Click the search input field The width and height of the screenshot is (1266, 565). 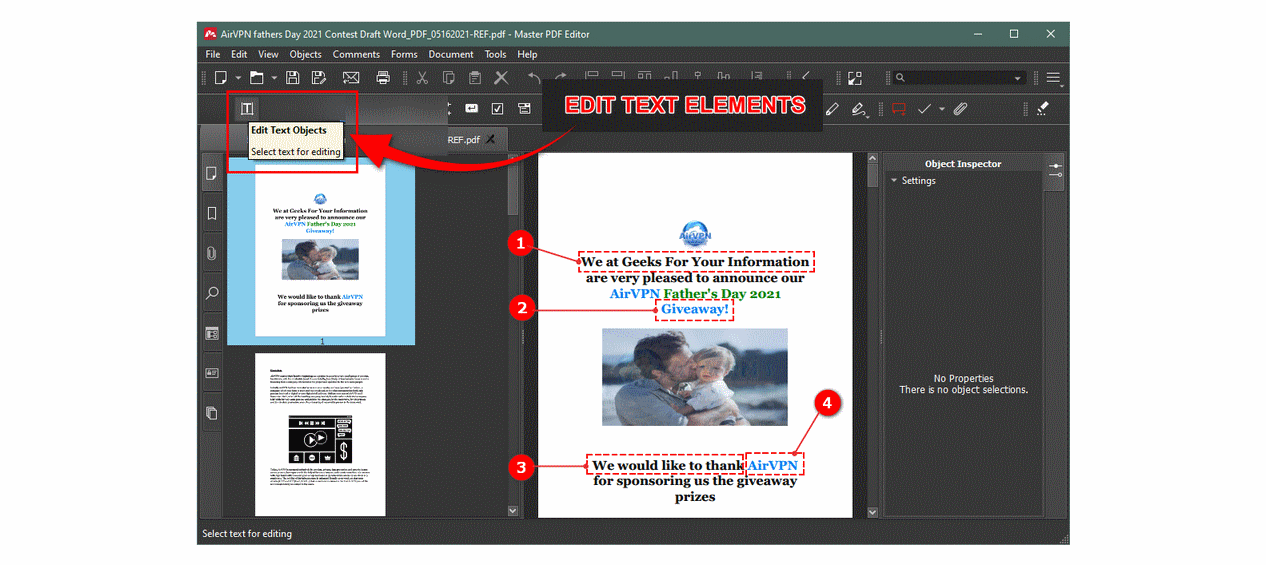[x=957, y=78]
